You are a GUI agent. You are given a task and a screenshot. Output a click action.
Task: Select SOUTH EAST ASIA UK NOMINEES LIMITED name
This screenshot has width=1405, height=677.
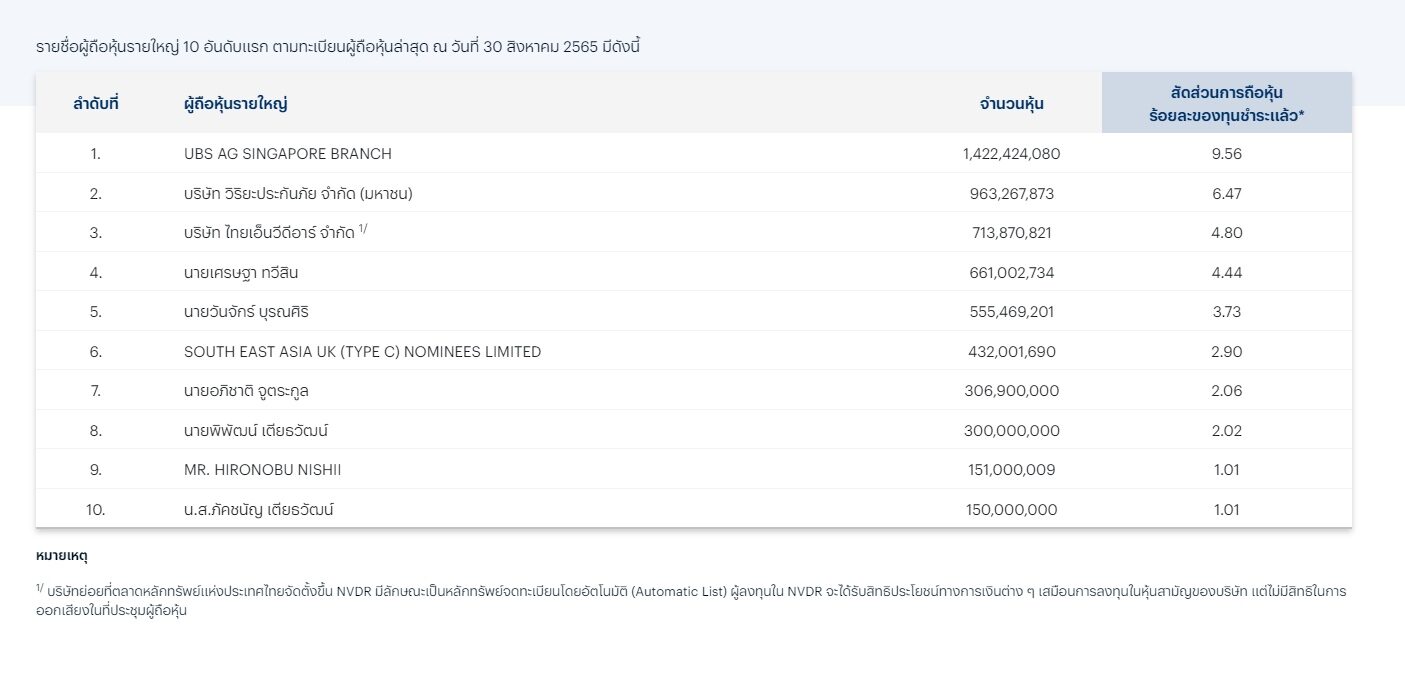click(x=362, y=352)
